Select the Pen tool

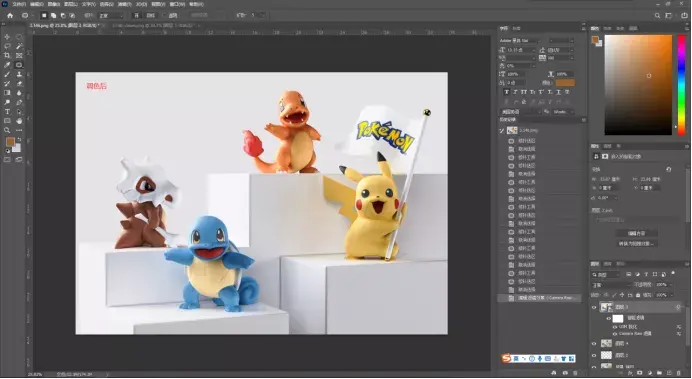(19, 102)
